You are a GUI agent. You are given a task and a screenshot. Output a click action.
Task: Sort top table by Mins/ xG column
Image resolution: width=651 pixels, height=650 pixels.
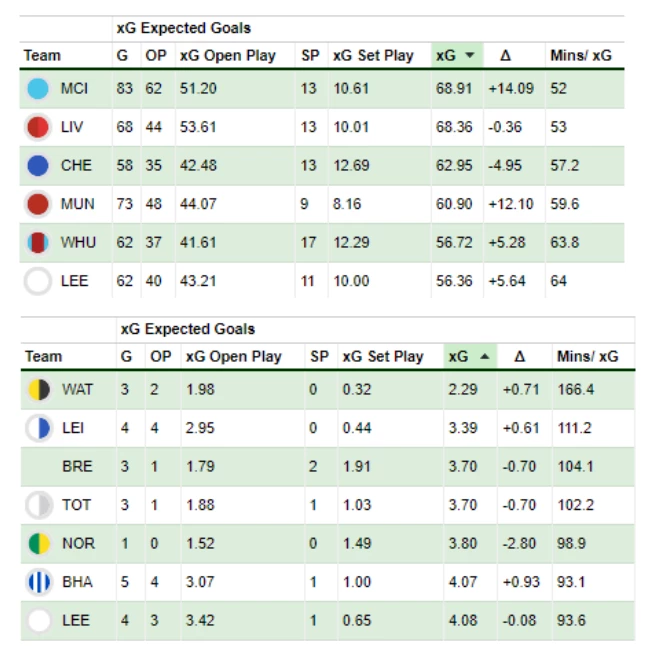(581, 55)
